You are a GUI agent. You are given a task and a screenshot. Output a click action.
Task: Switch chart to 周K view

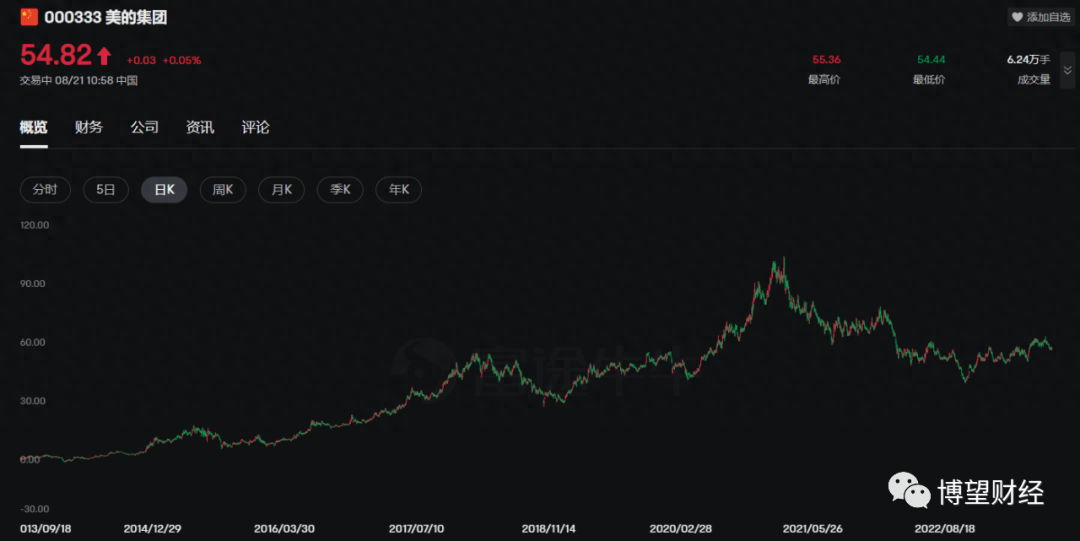[x=222, y=189]
